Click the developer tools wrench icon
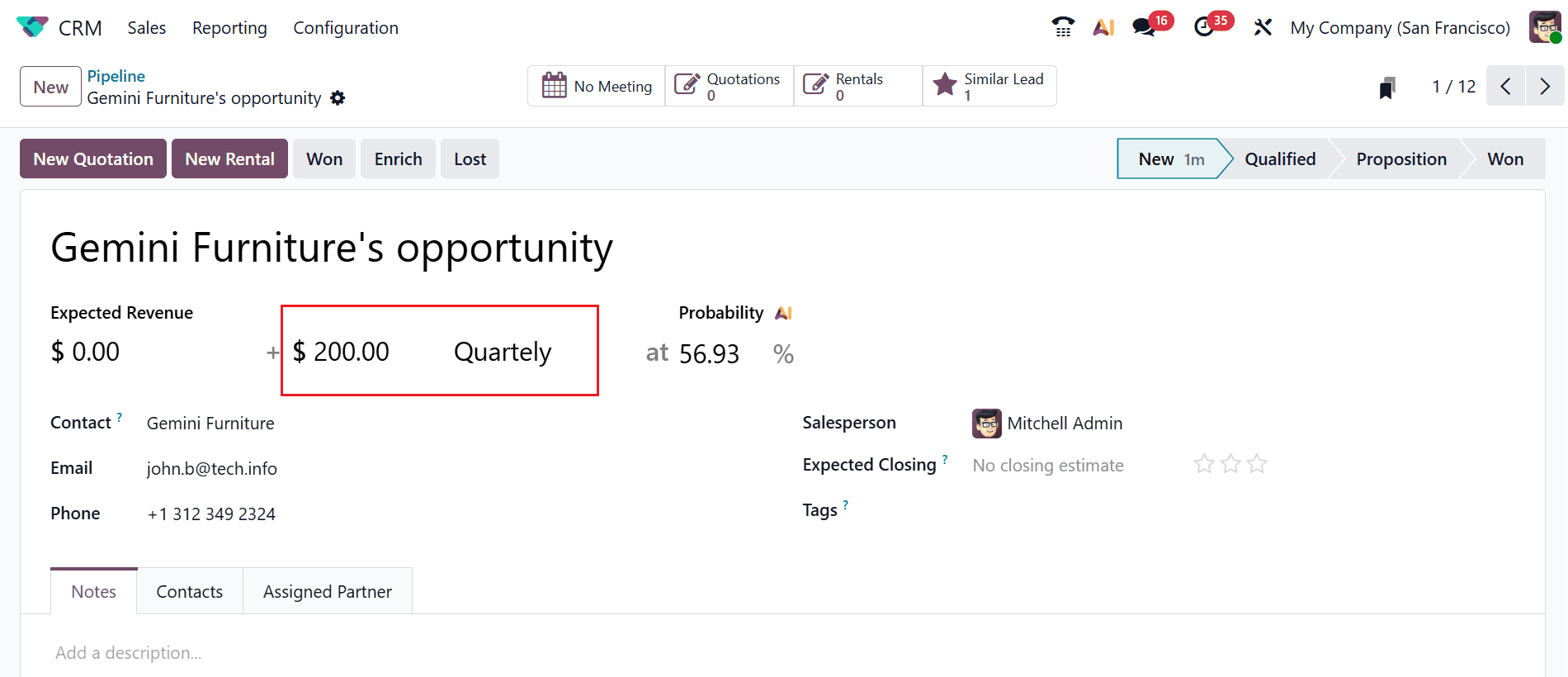Image resolution: width=1568 pixels, height=677 pixels. (1263, 26)
